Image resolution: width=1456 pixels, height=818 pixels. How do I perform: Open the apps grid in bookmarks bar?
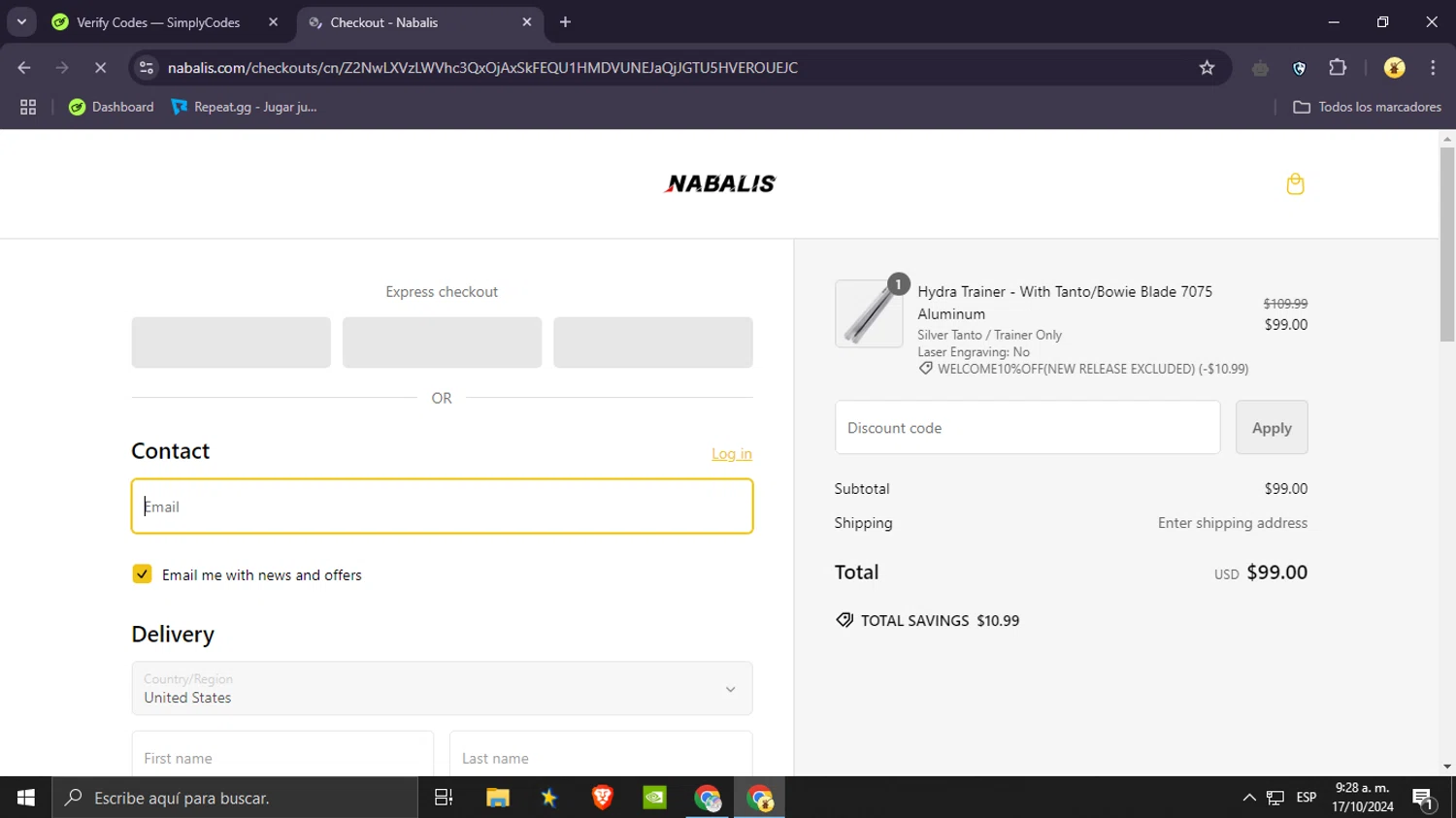click(28, 107)
